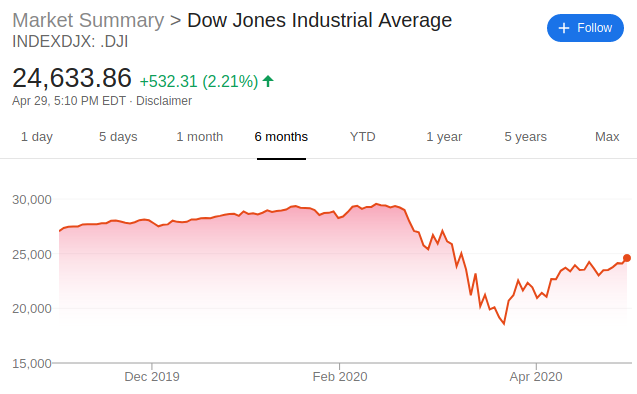Click the Feb 2020 axis marker
Image resolution: width=637 pixels, height=394 pixels.
340,377
